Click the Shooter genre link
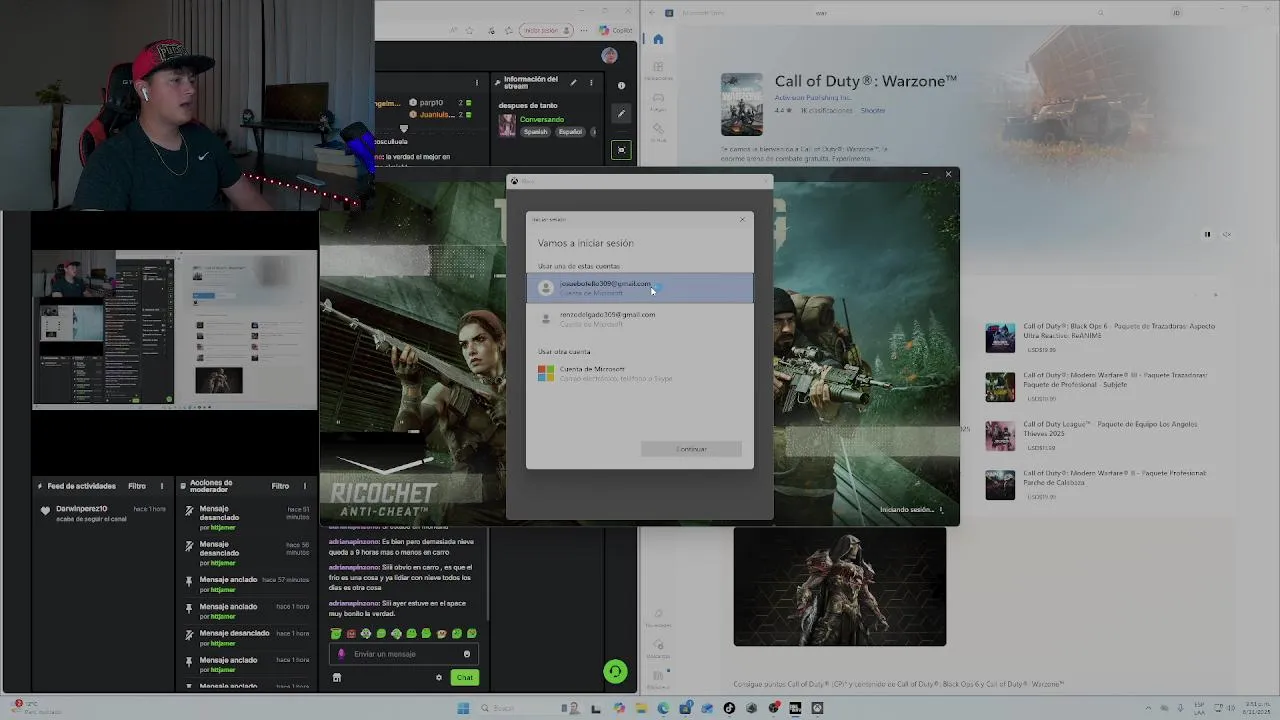The width and height of the screenshot is (1280, 720). coord(873,111)
